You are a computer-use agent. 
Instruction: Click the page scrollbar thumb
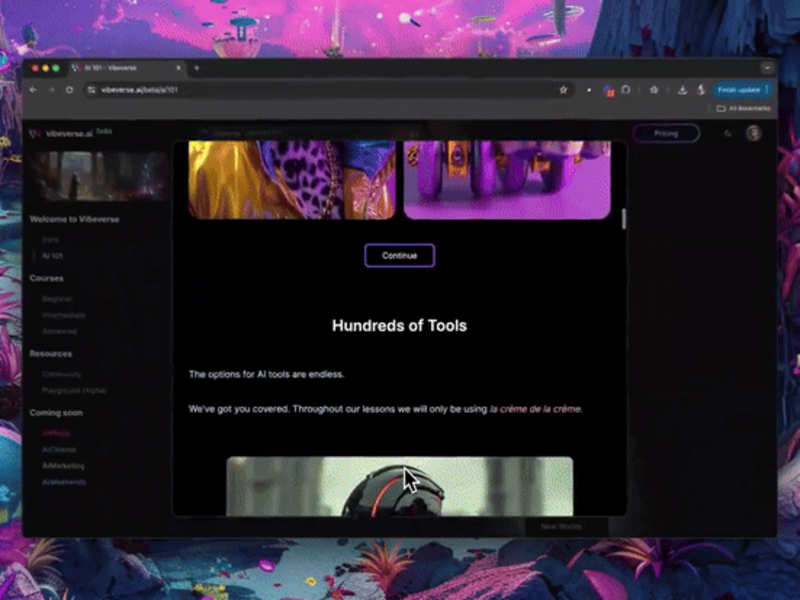coord(623,219)
